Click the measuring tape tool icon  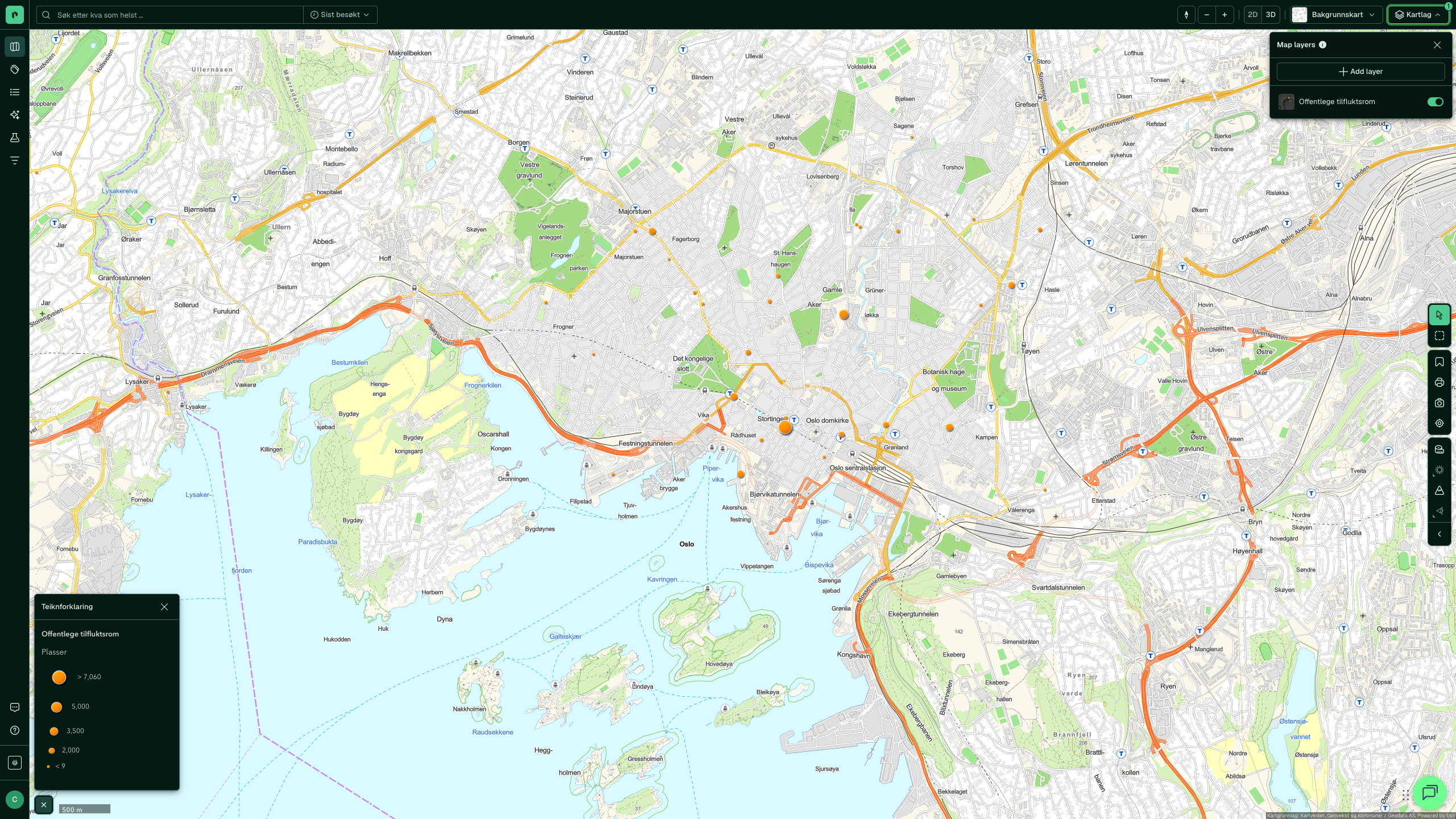coord(1440,450)
